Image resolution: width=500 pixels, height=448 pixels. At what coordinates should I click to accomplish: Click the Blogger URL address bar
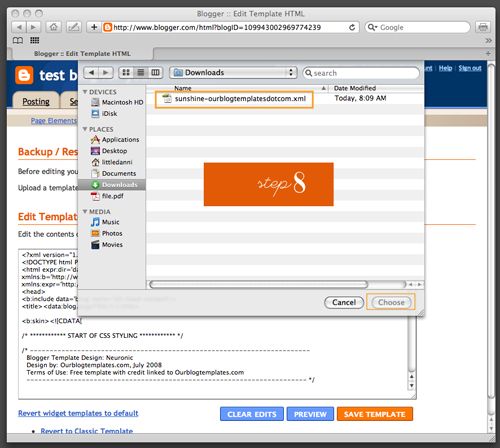(222, 27)
